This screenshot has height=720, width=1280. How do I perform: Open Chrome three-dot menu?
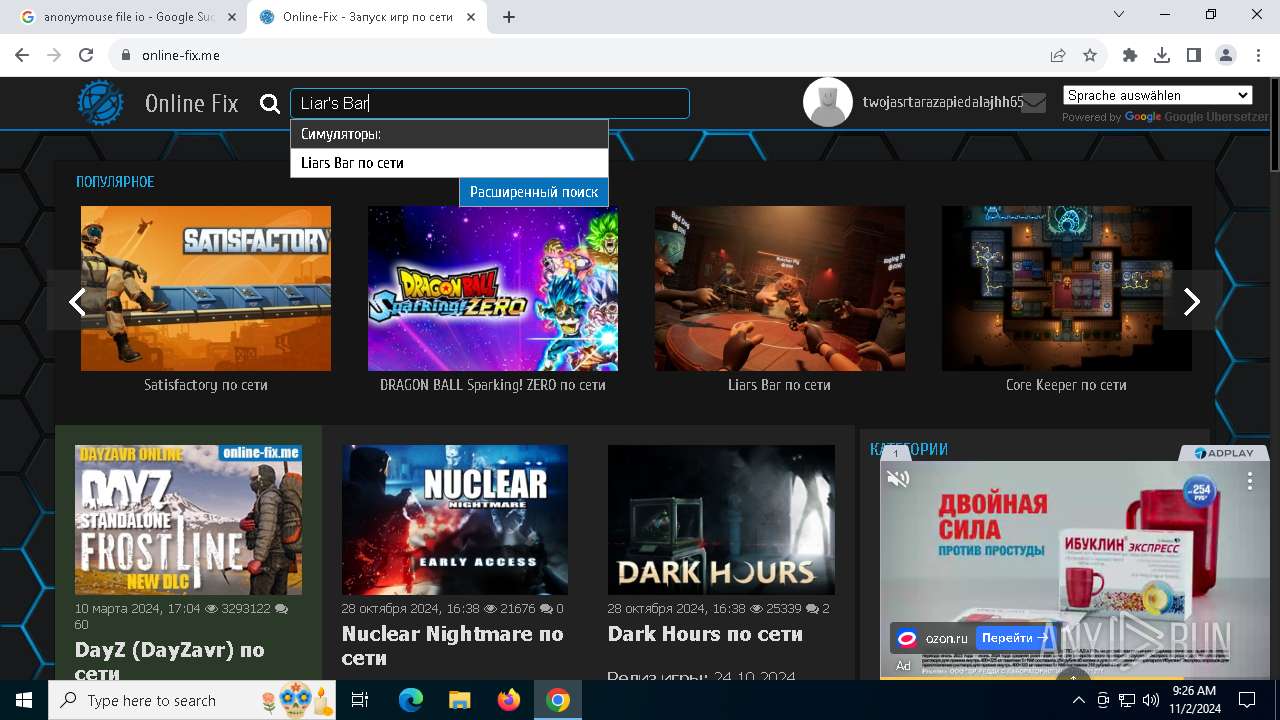click(x=1258, y=55)
